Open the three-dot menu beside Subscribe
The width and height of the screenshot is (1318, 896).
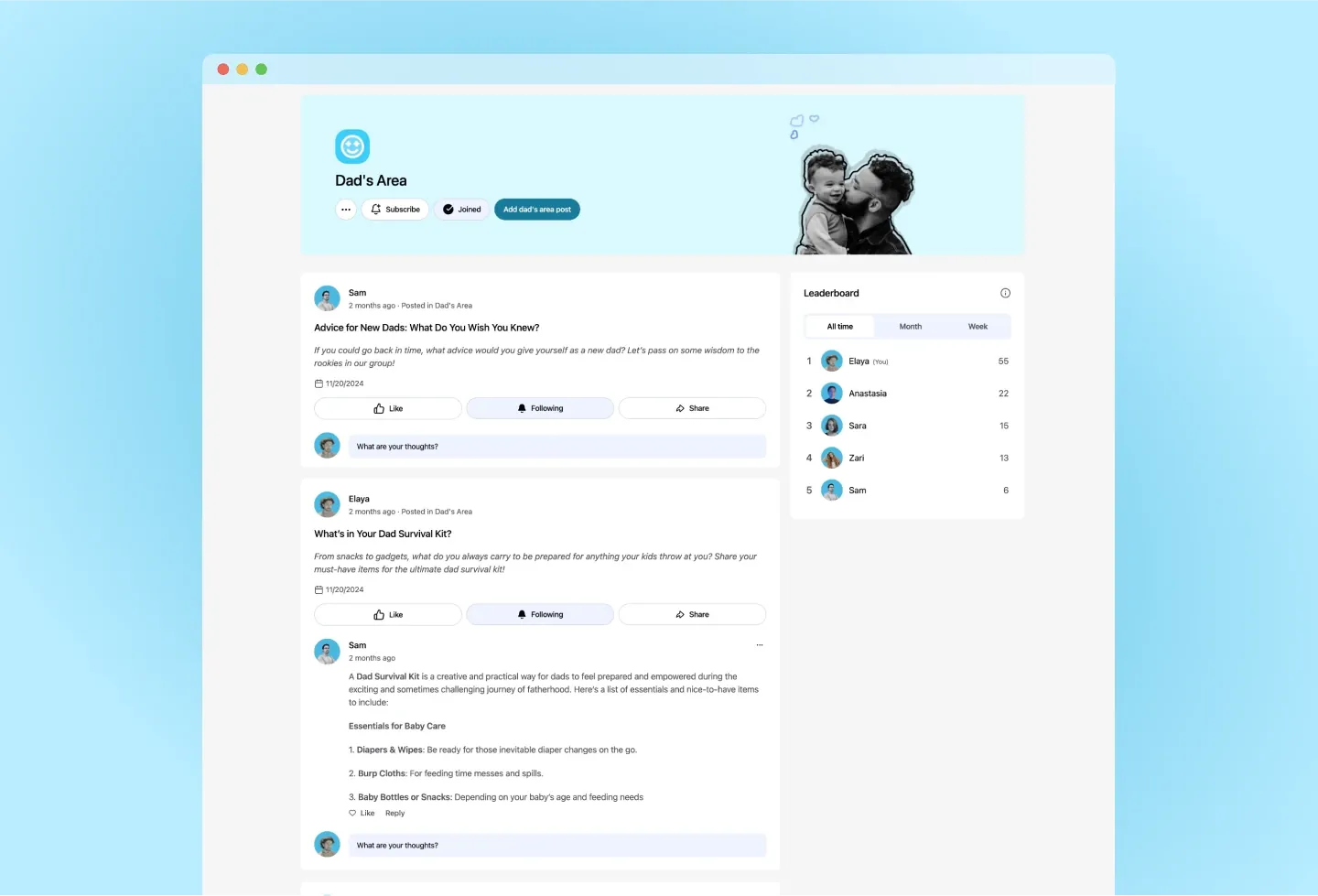pos(346,210)
